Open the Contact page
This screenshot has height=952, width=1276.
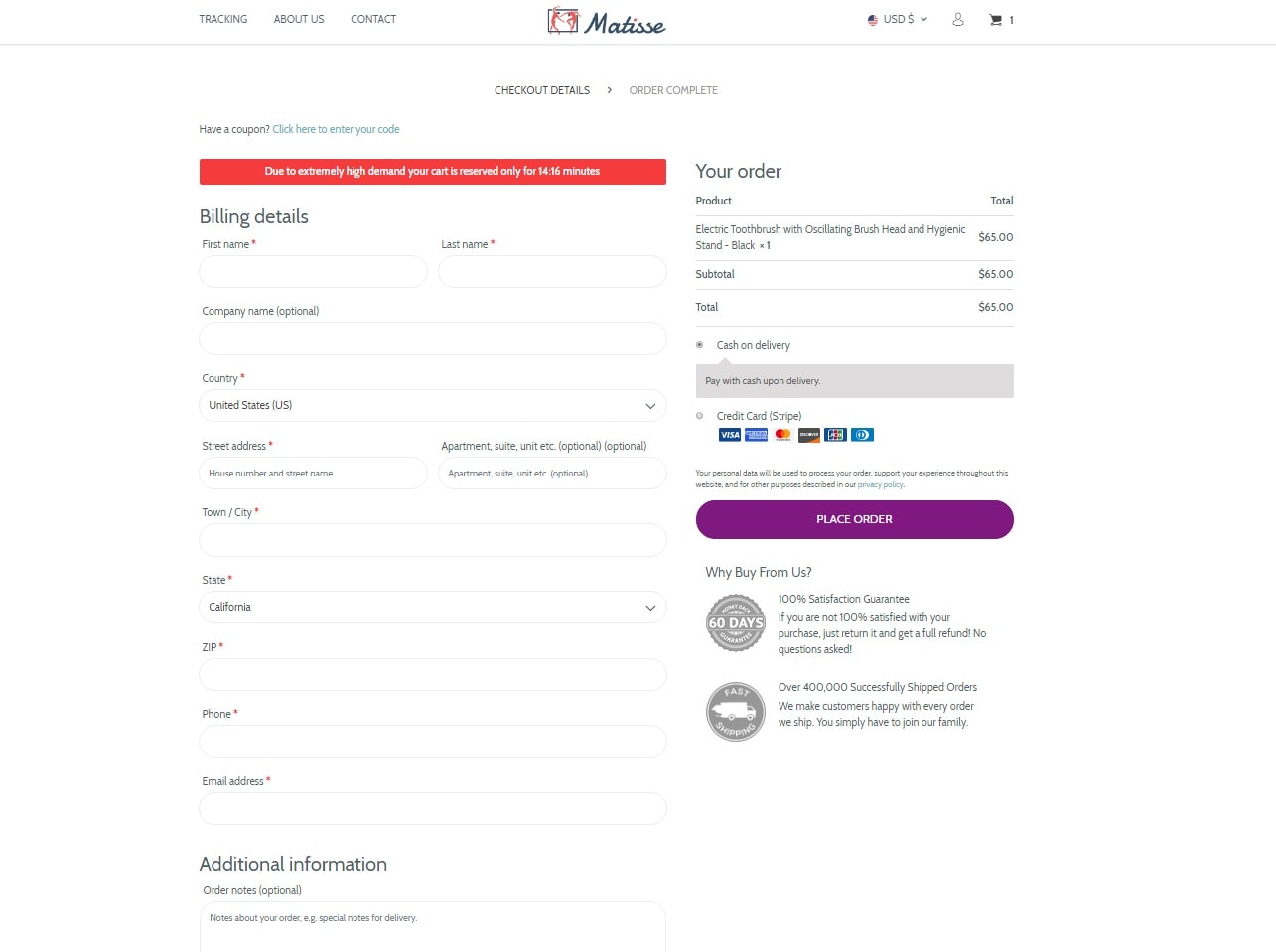click(373, 19)
